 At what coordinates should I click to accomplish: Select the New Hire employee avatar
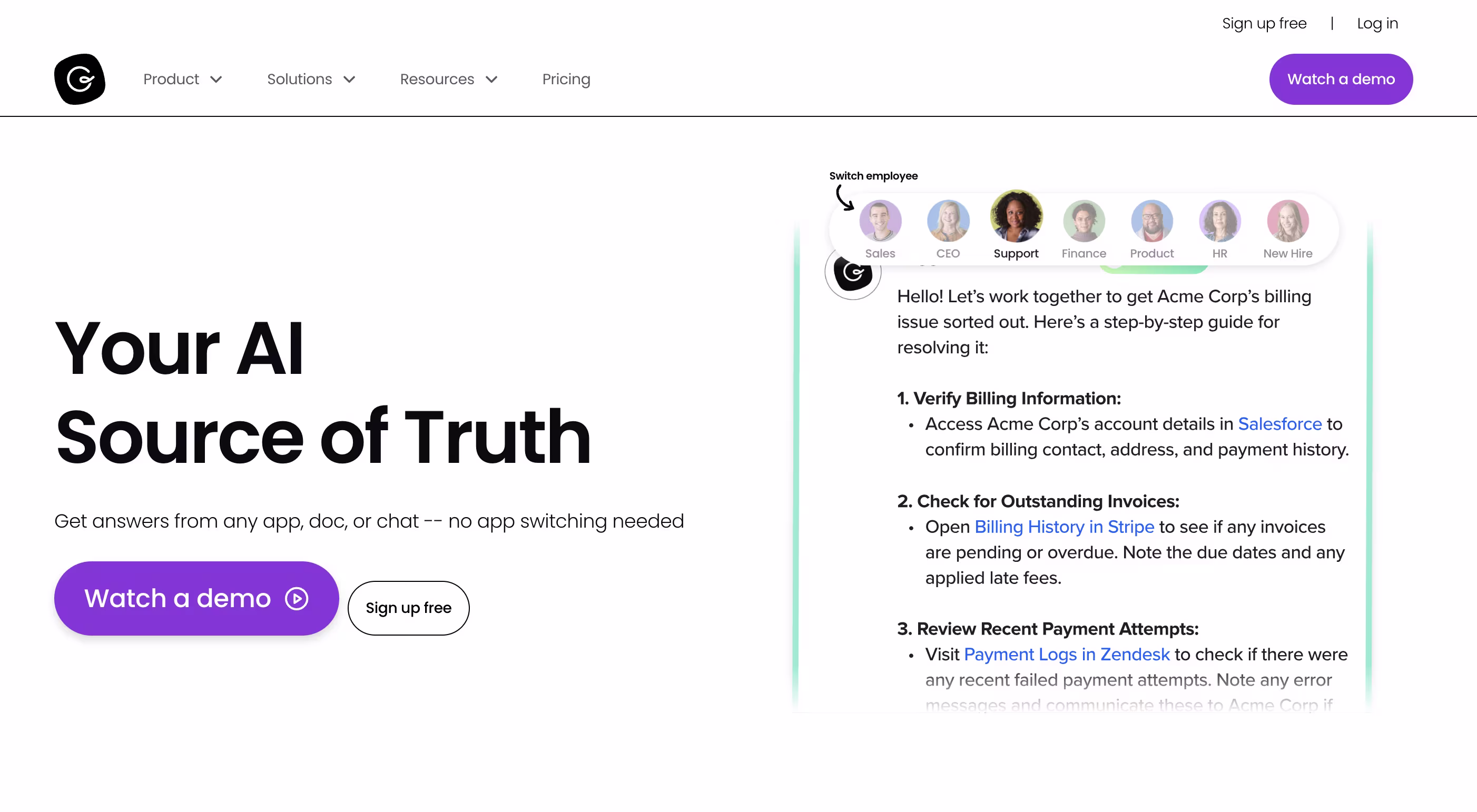click(x=1288, y=221)
